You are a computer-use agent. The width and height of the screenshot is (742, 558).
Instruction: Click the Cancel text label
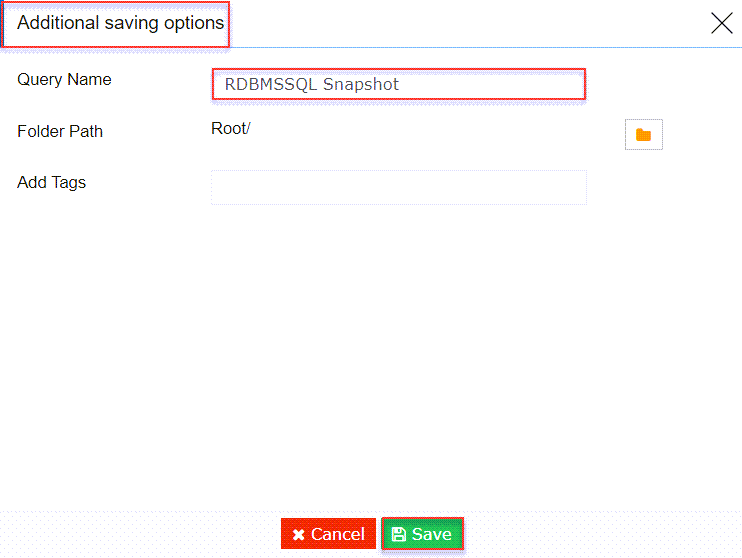click(x=338, y=534)
